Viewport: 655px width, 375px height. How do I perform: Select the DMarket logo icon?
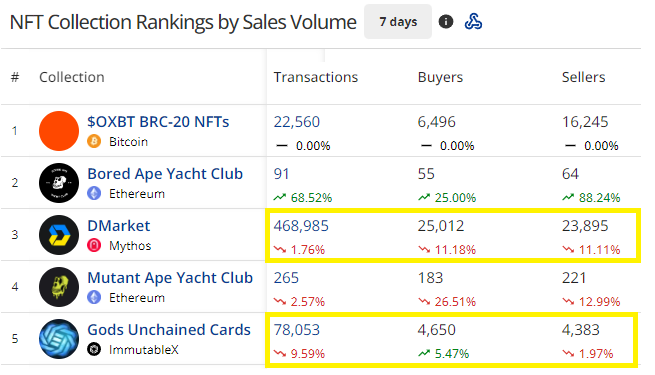[59, 235]
